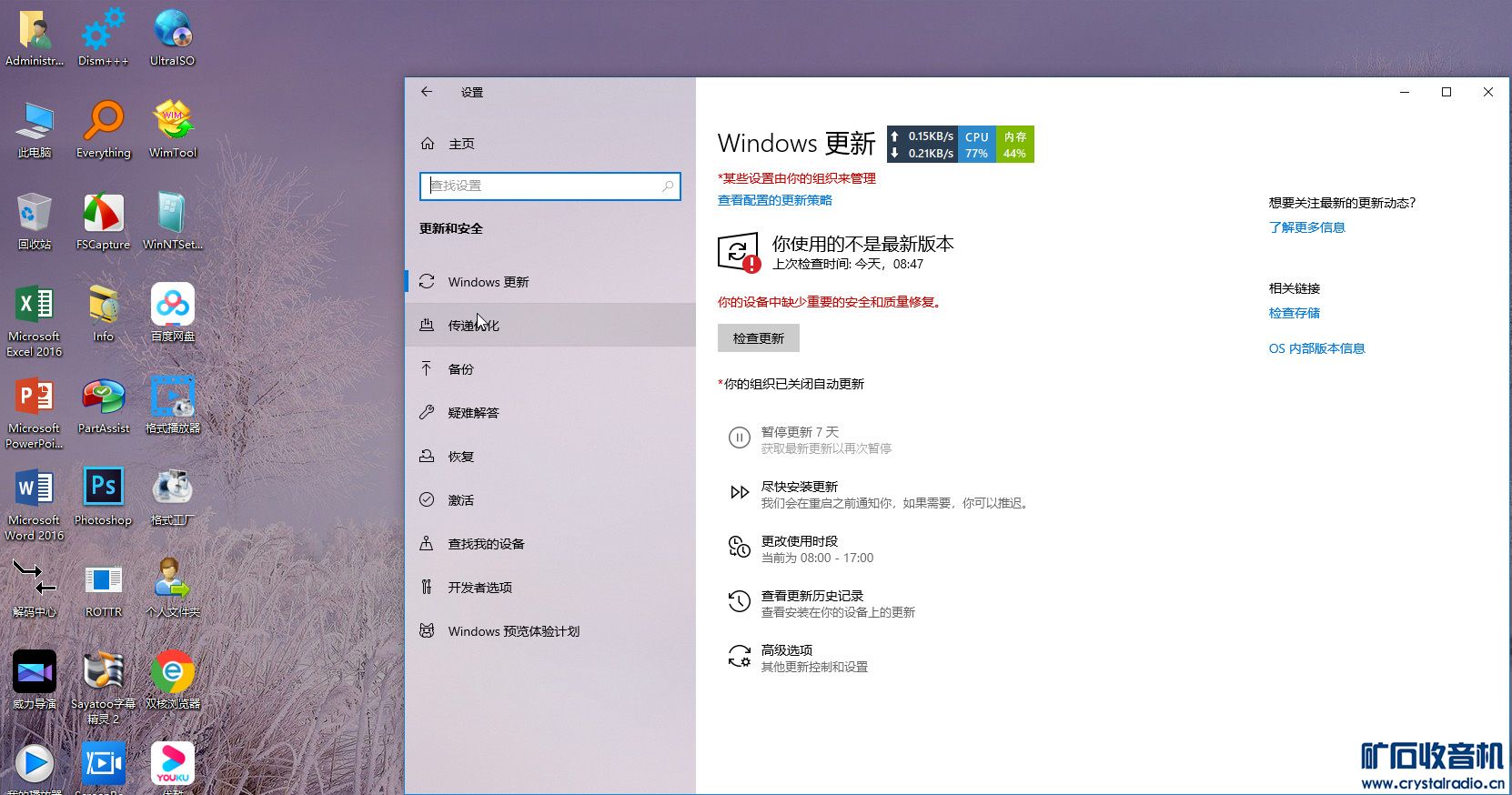Screen dimensions: 1512x795
Task: Click the 内存 44% memory indicator
Action: point(1015,145)
